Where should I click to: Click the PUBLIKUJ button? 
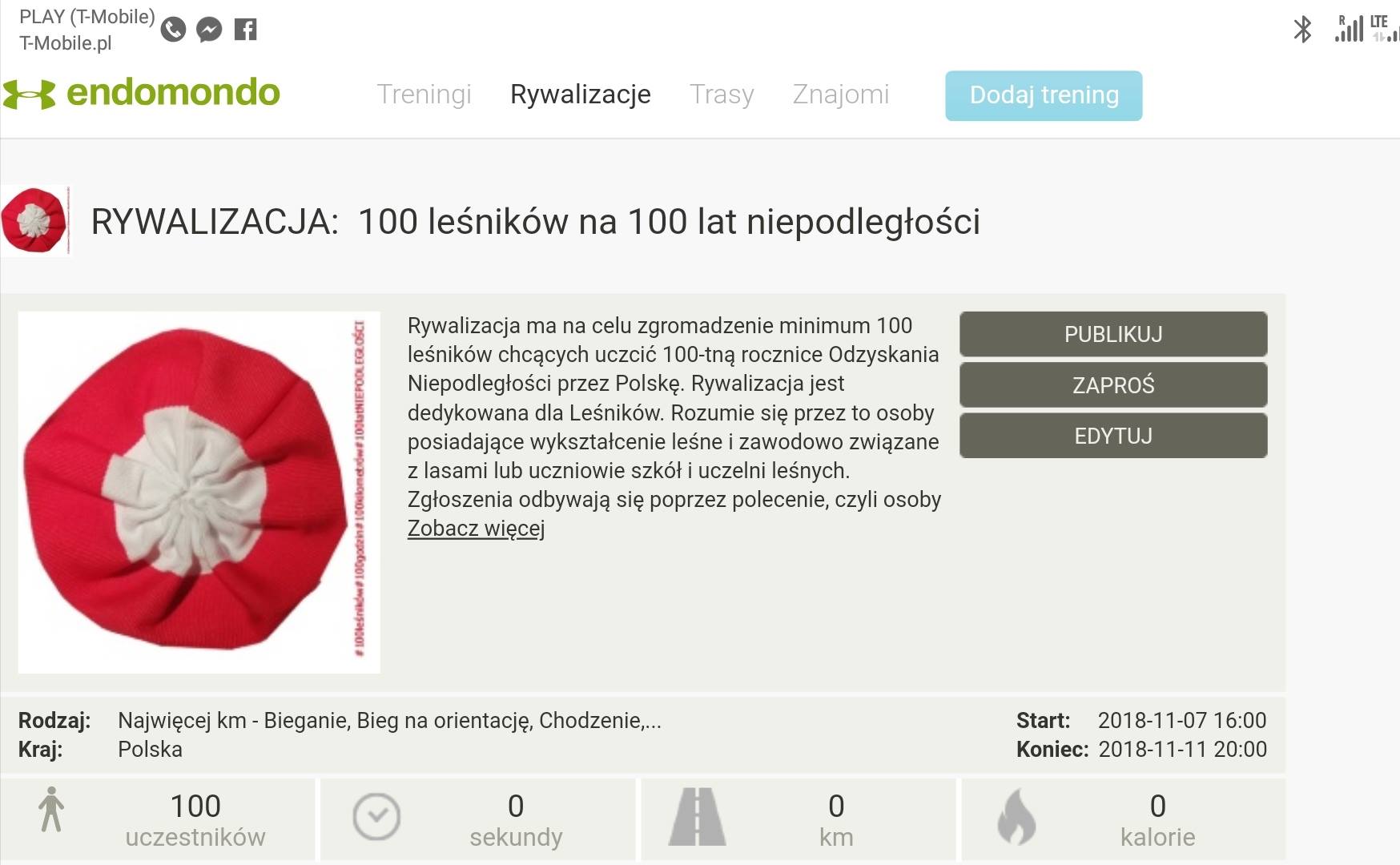(1112, 334)
